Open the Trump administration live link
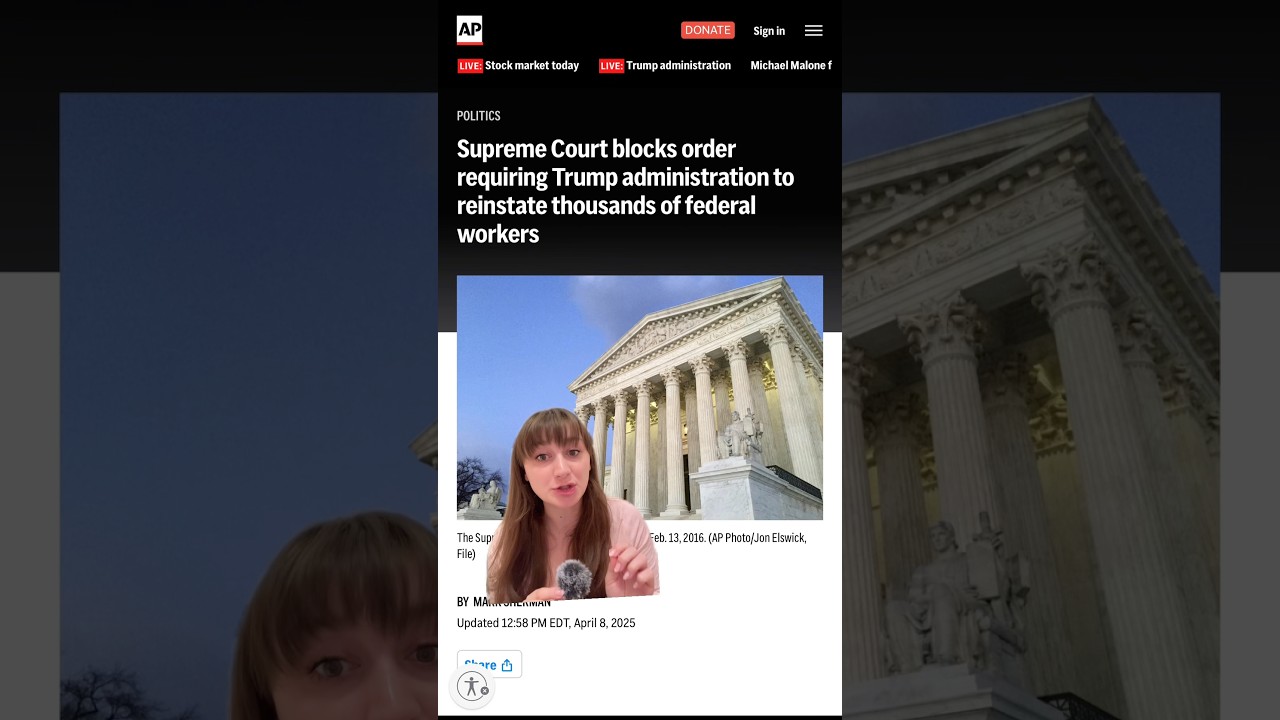Viewport: 1280px width, 720px height. coord(678,66)
